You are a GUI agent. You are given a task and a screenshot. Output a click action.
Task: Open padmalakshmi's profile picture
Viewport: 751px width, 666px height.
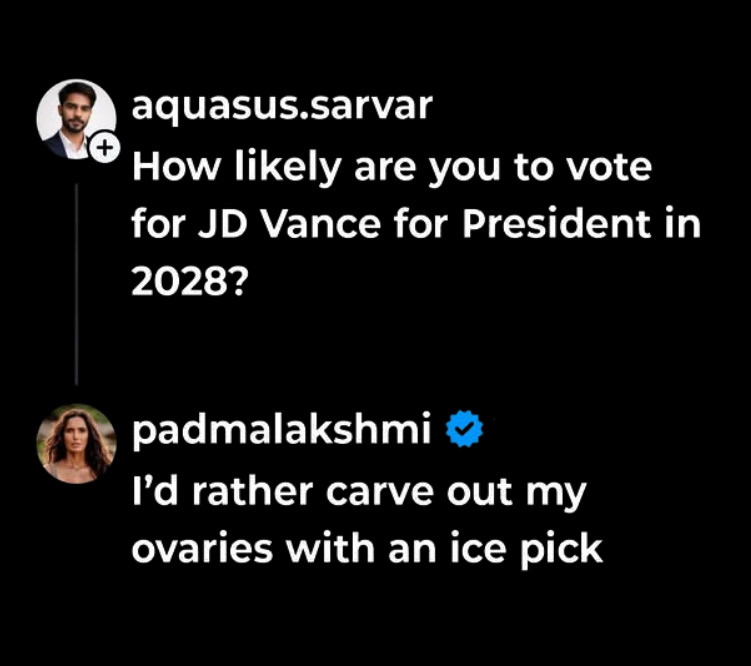coord(76,443)
